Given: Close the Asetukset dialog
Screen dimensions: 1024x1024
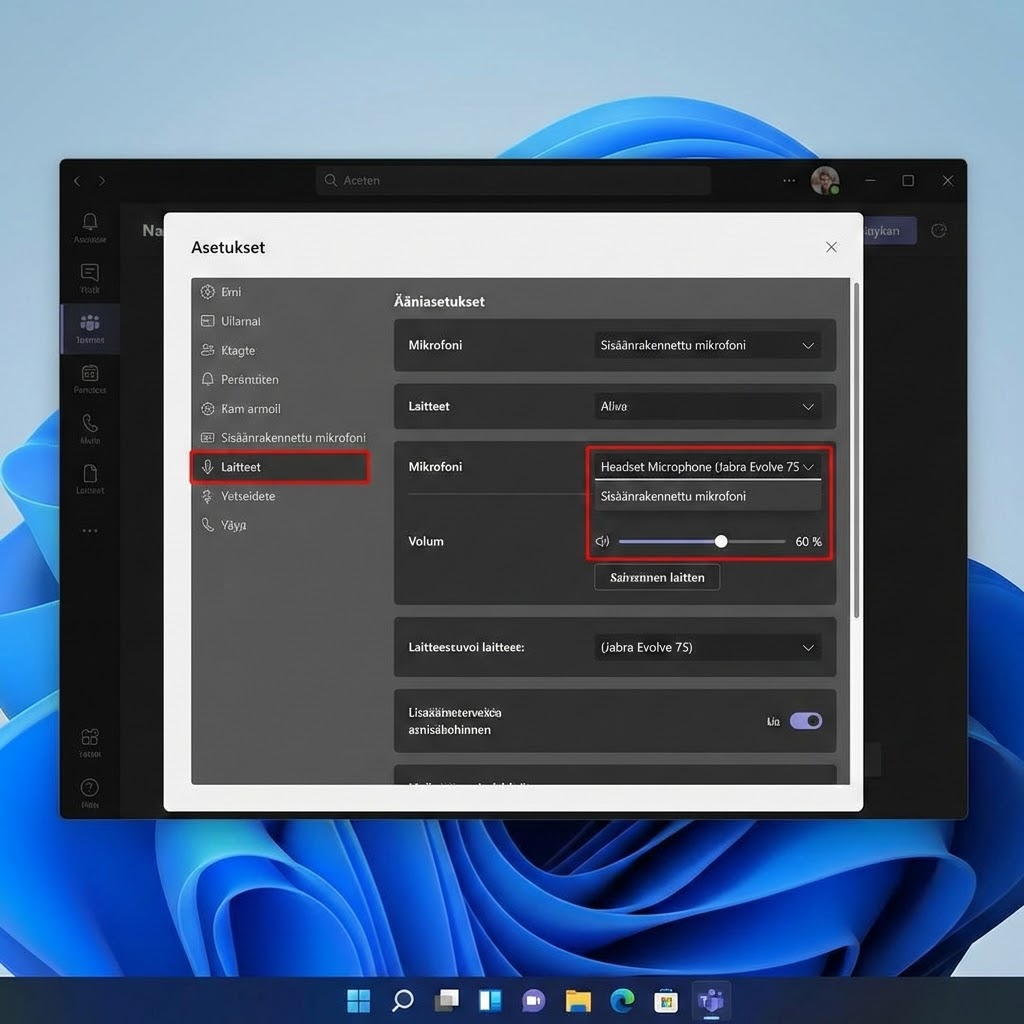Looking at the screenshot, I should point(831,247).
